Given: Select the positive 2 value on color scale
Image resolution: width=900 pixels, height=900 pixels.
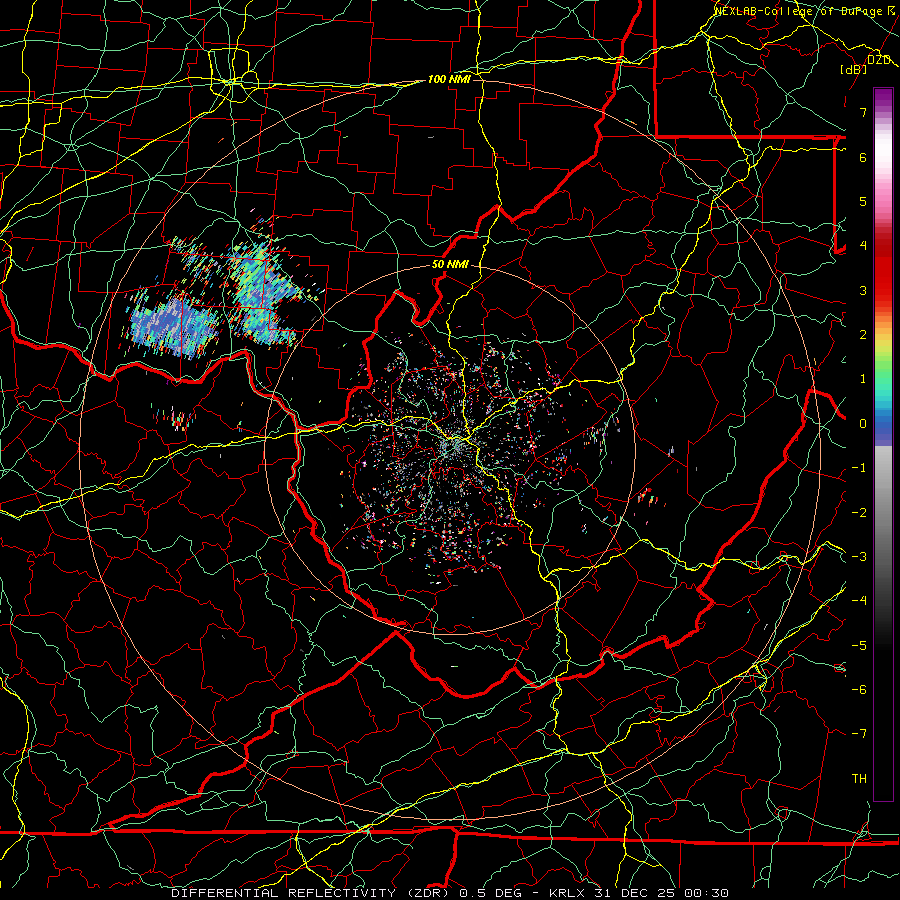Looking at the screenshot, I should (x=863, y=335).
